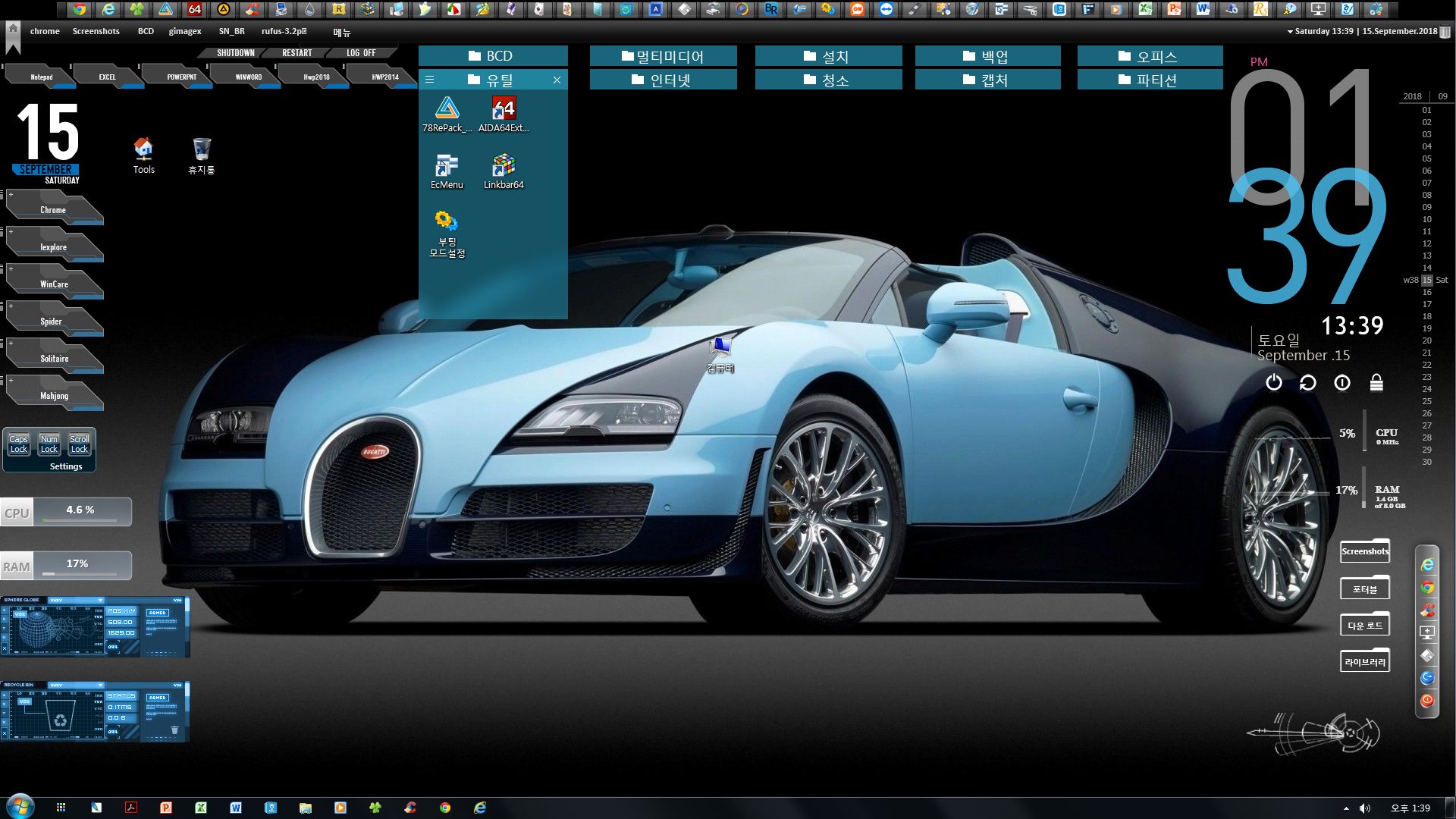Click the padlock lock icon under the clock
The height and width of the screenshot is (819, 1456).
1376,383
